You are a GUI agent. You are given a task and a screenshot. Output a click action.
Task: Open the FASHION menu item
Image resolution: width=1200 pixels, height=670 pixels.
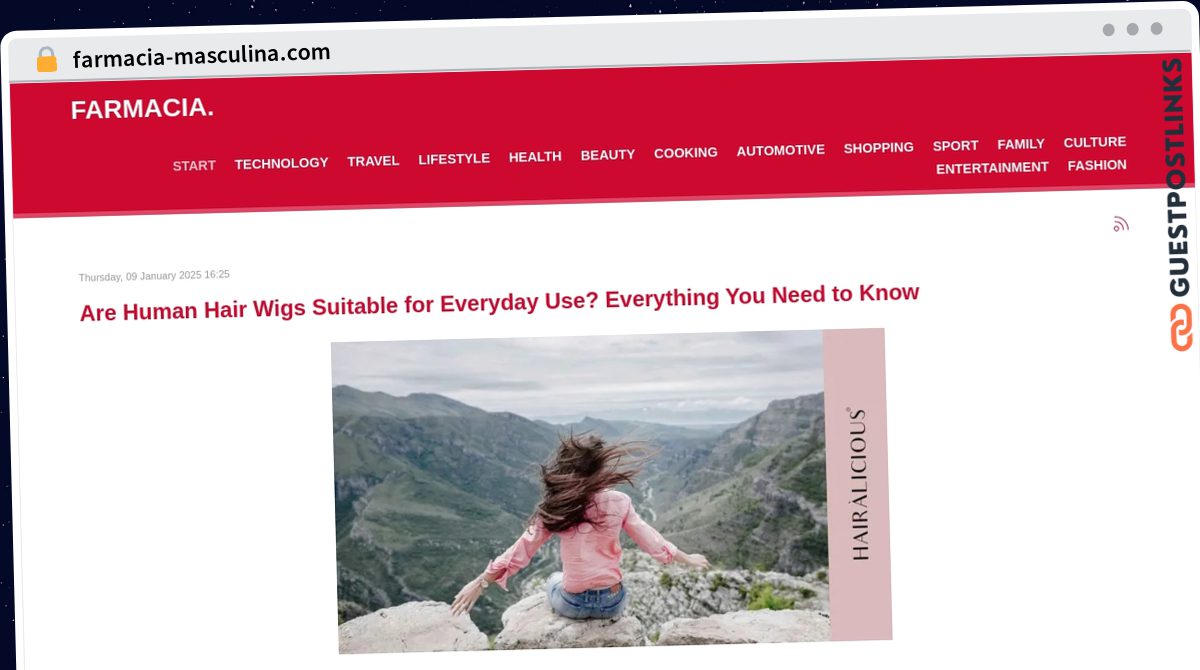[x=1097, y=165]
